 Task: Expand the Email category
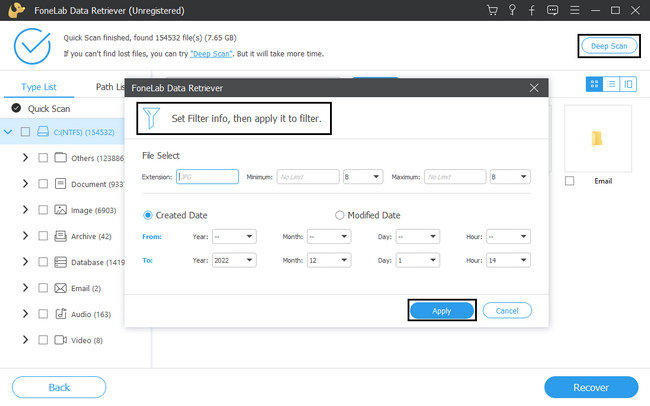click(x=25, y=288)
